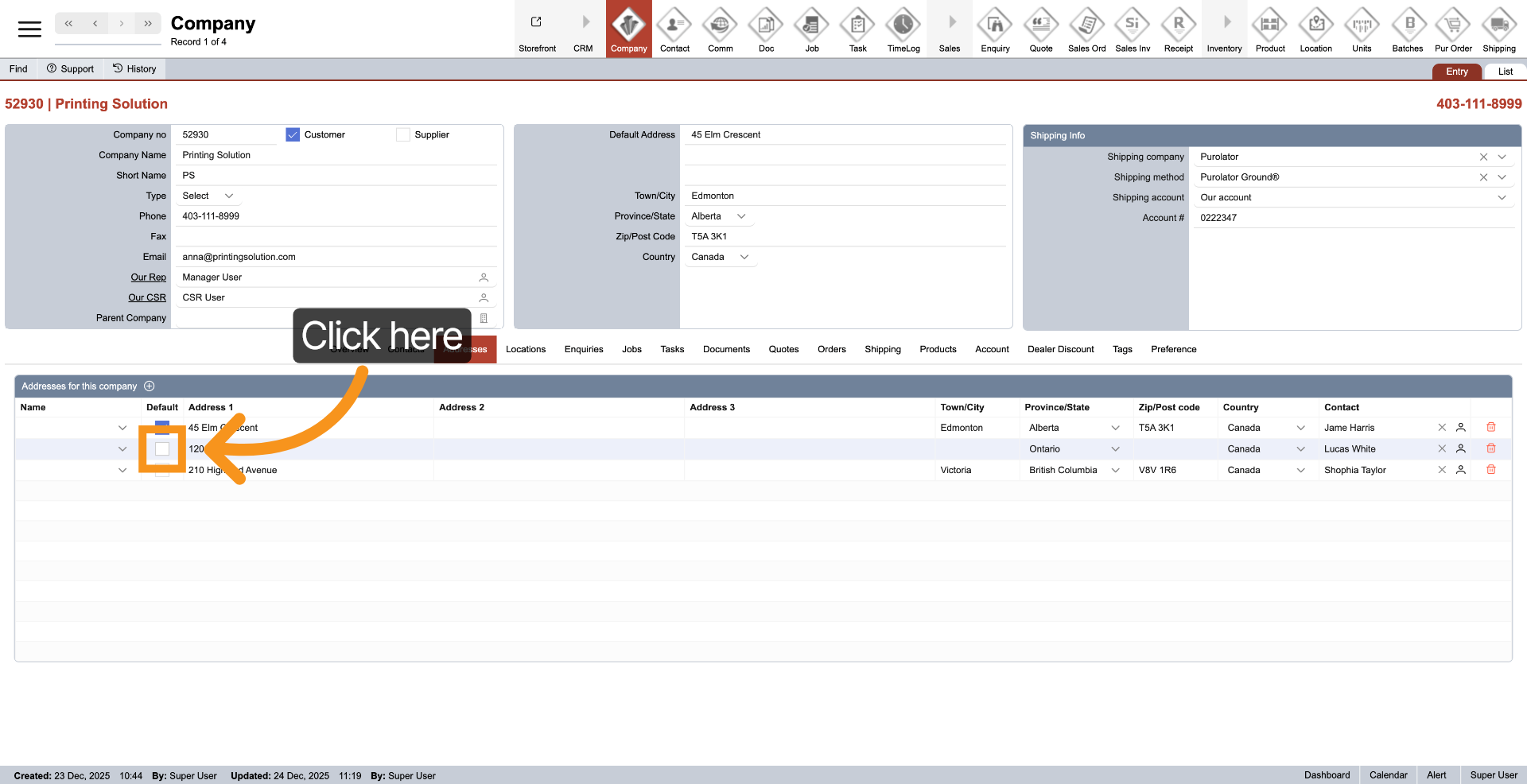Clear the Shipping company with the X

1483,157
